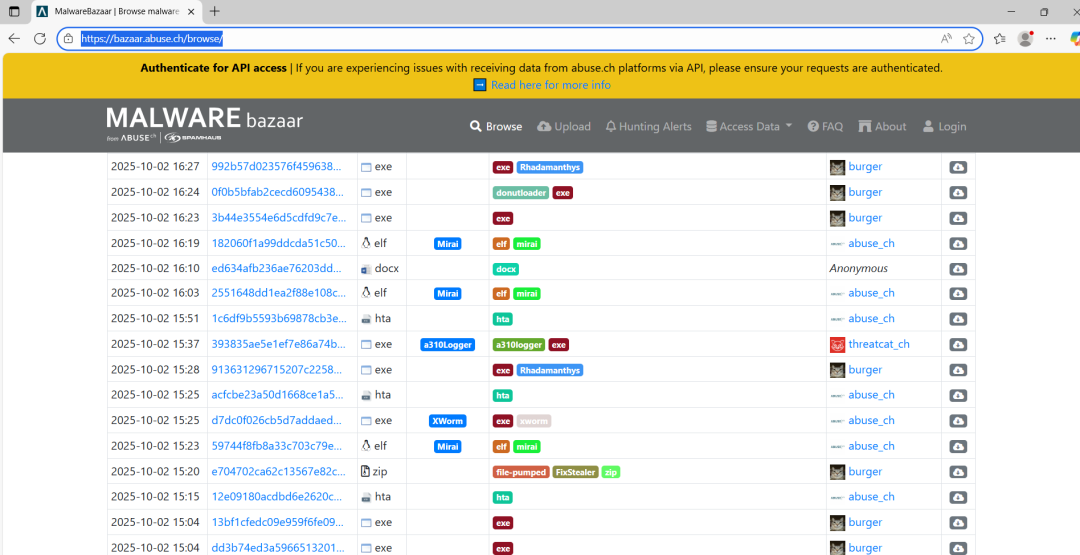Open browser Settings and more menu
1080x555 pixels.
[1050, 39]
